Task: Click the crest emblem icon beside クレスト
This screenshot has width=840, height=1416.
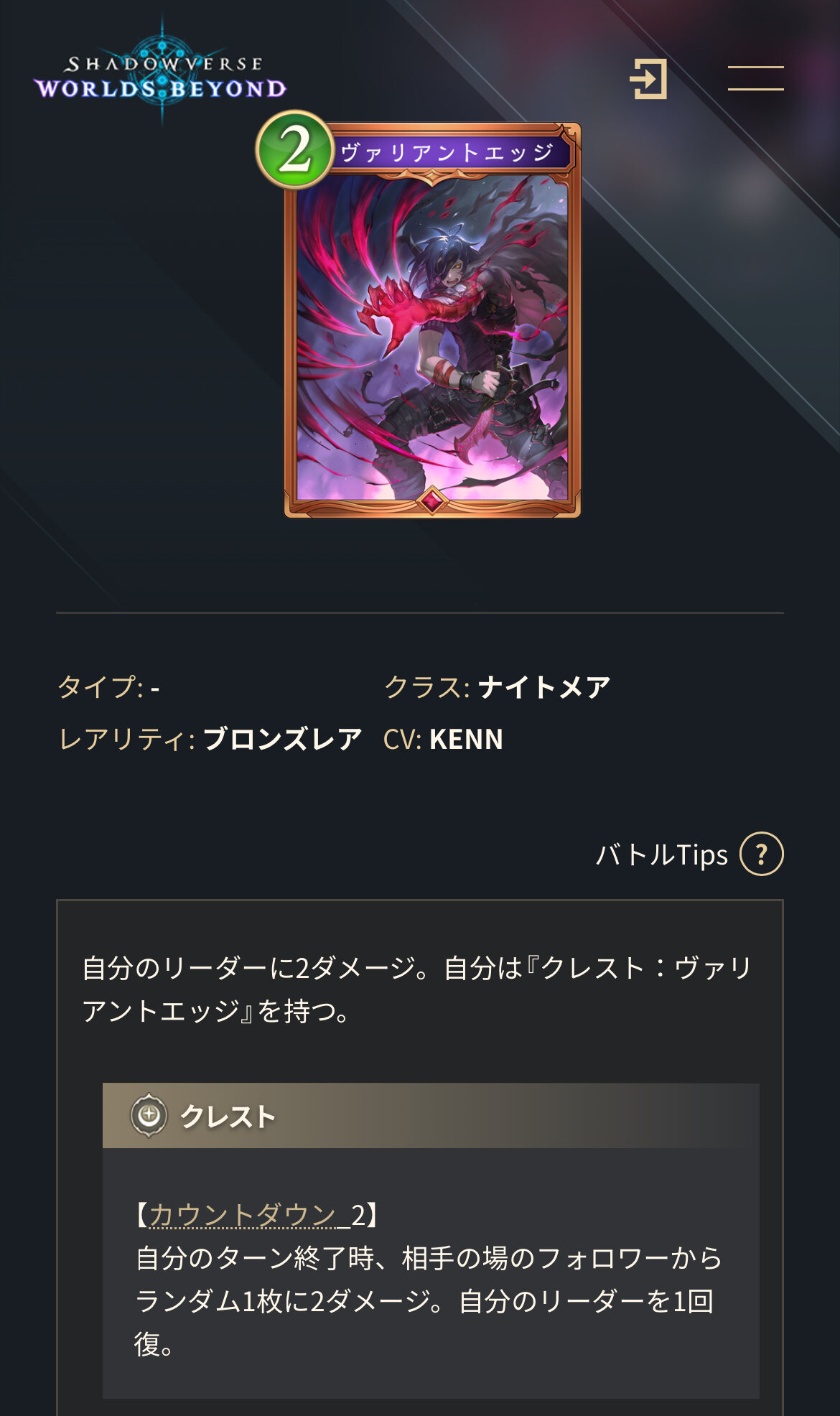Action: [149, 1115]
